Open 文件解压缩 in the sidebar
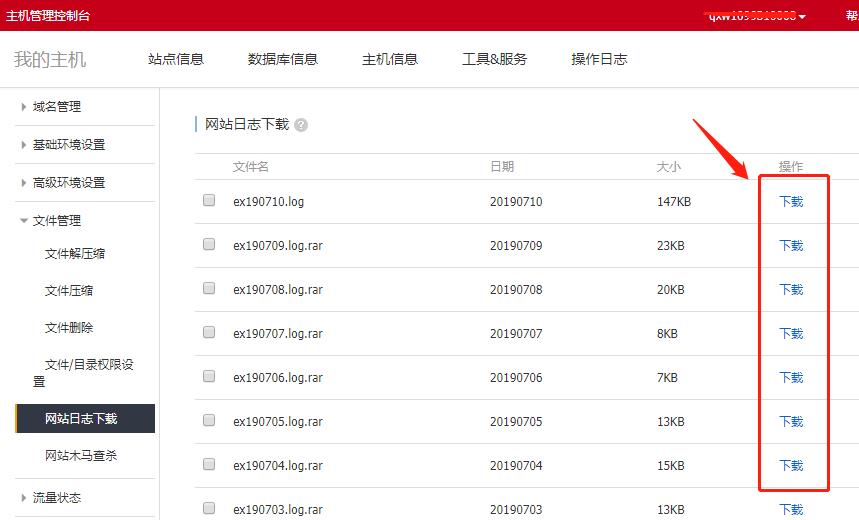 click(75, 254)
